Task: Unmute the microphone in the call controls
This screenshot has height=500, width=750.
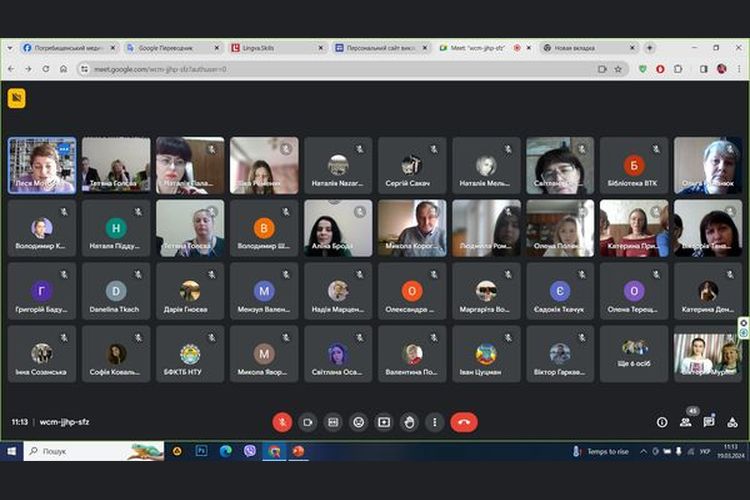Action: (282, 422)
